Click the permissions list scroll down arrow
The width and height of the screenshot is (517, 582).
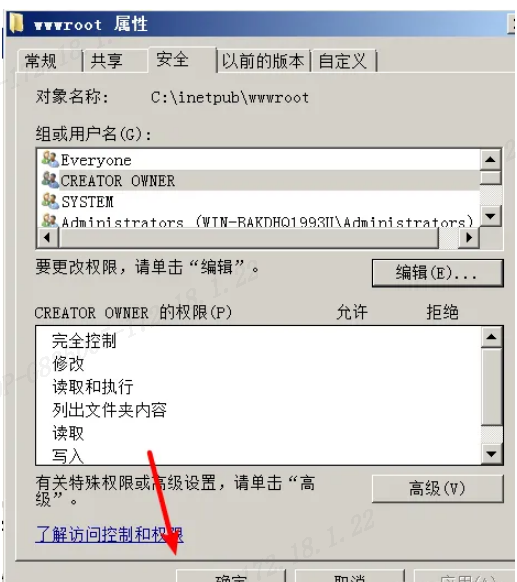tap(491, 454)
